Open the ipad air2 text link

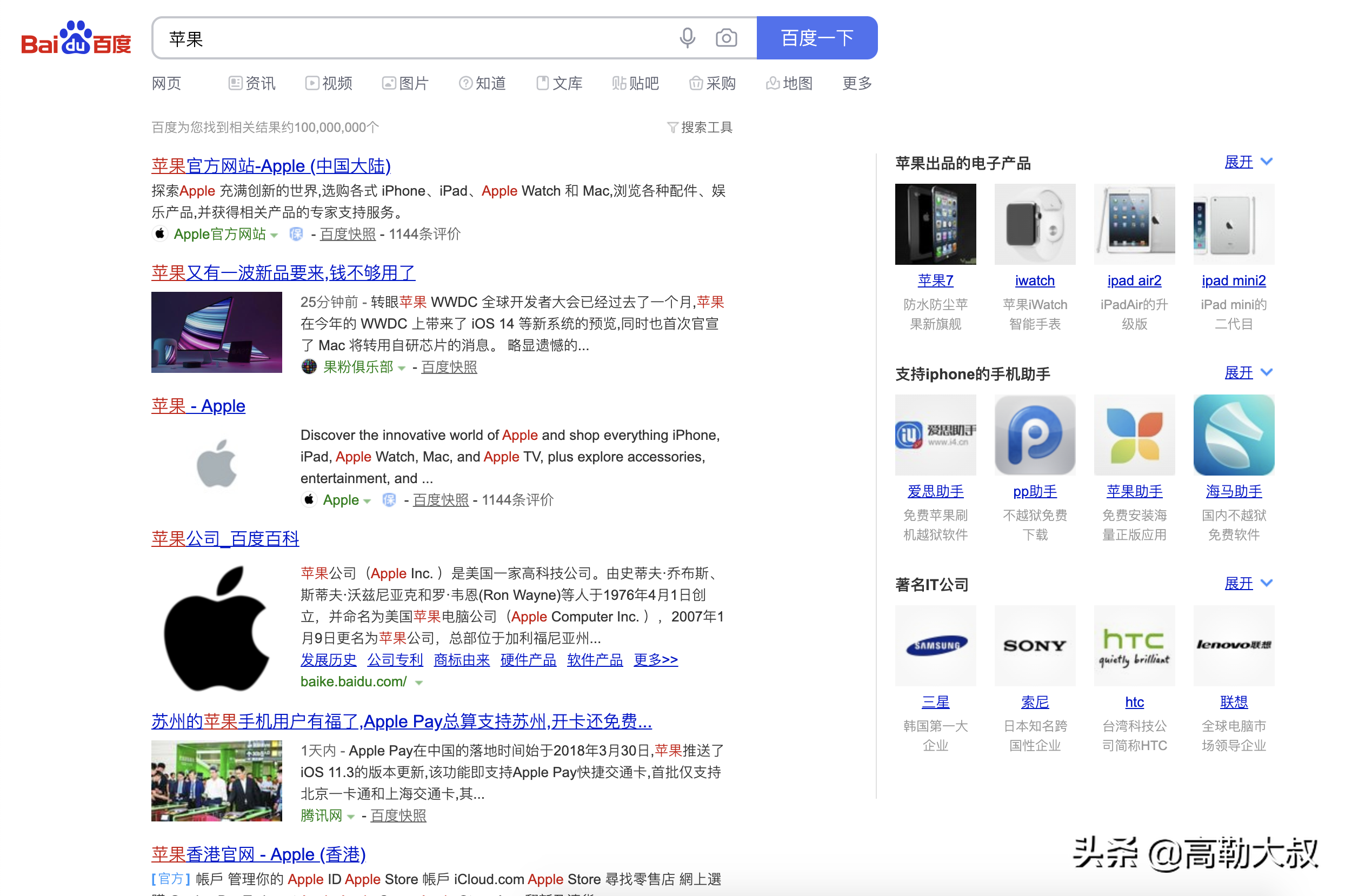coord(1135,280)
